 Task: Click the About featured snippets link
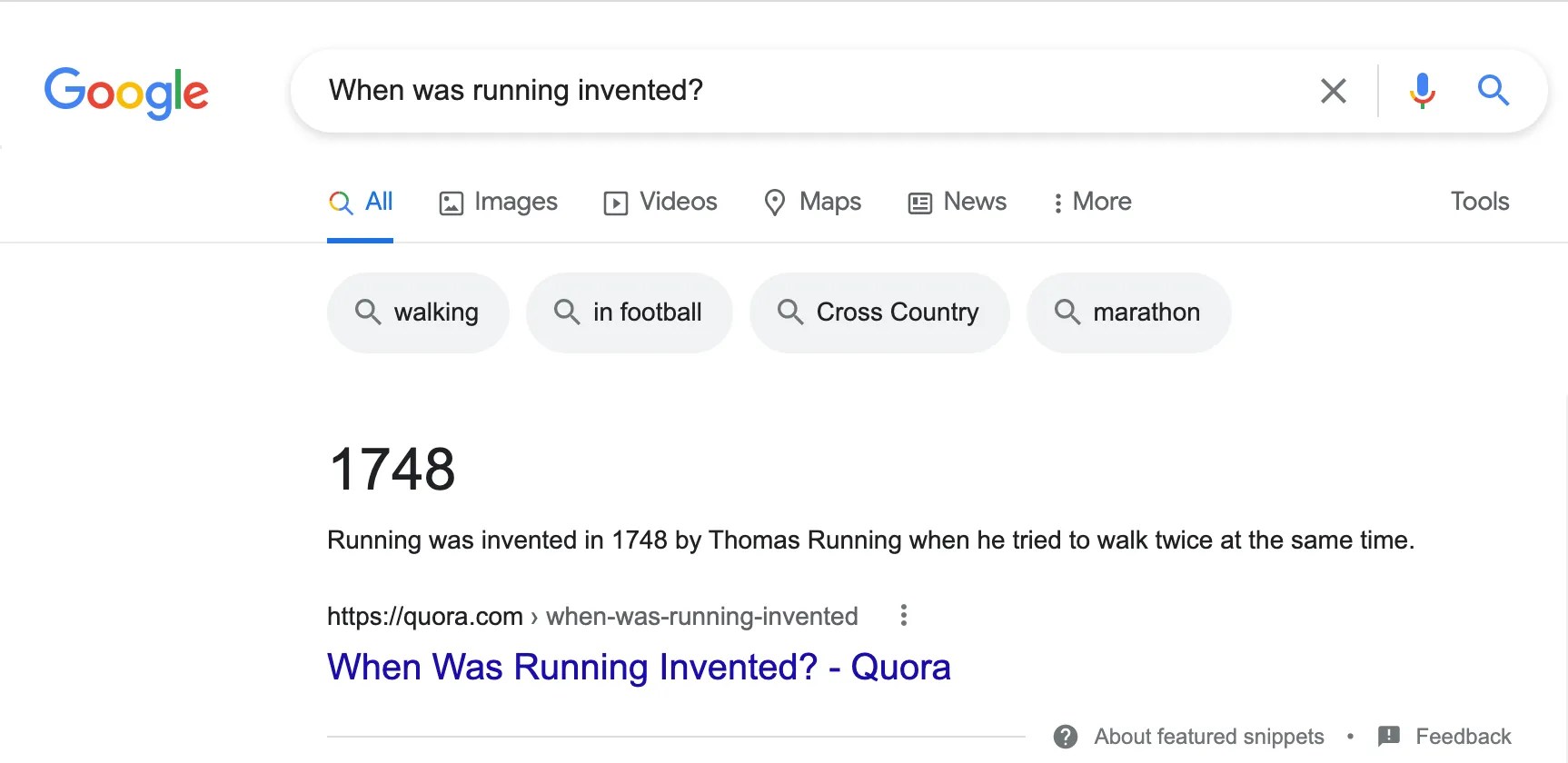(x=1209, y=736)
